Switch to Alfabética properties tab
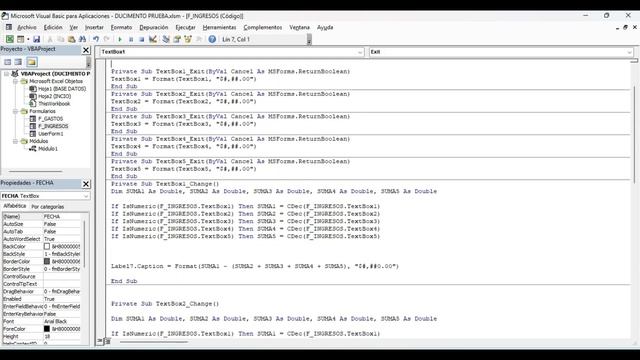The width and height of the screenshot is (640, 360). click(15, 206)
